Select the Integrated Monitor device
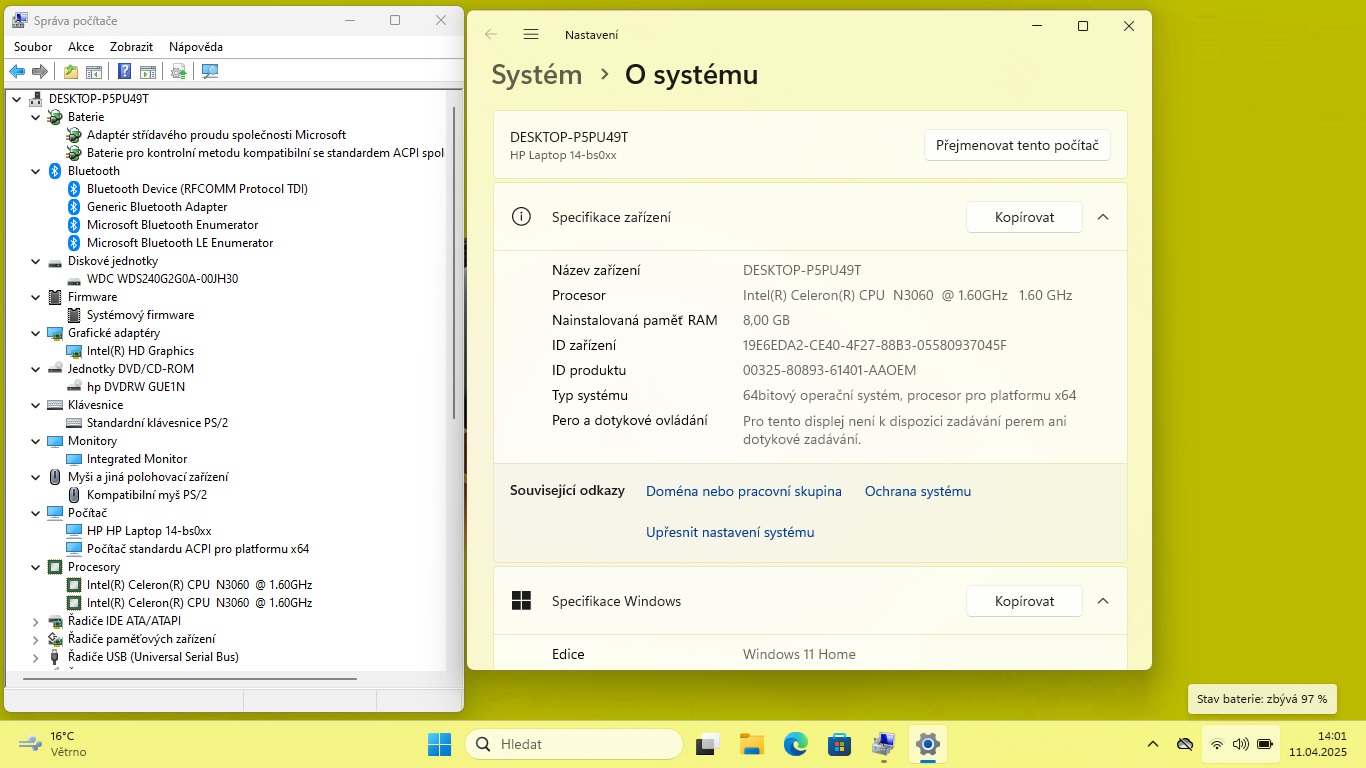Image resolution: width=1366 pixels, height=768 pixels. 137,459
